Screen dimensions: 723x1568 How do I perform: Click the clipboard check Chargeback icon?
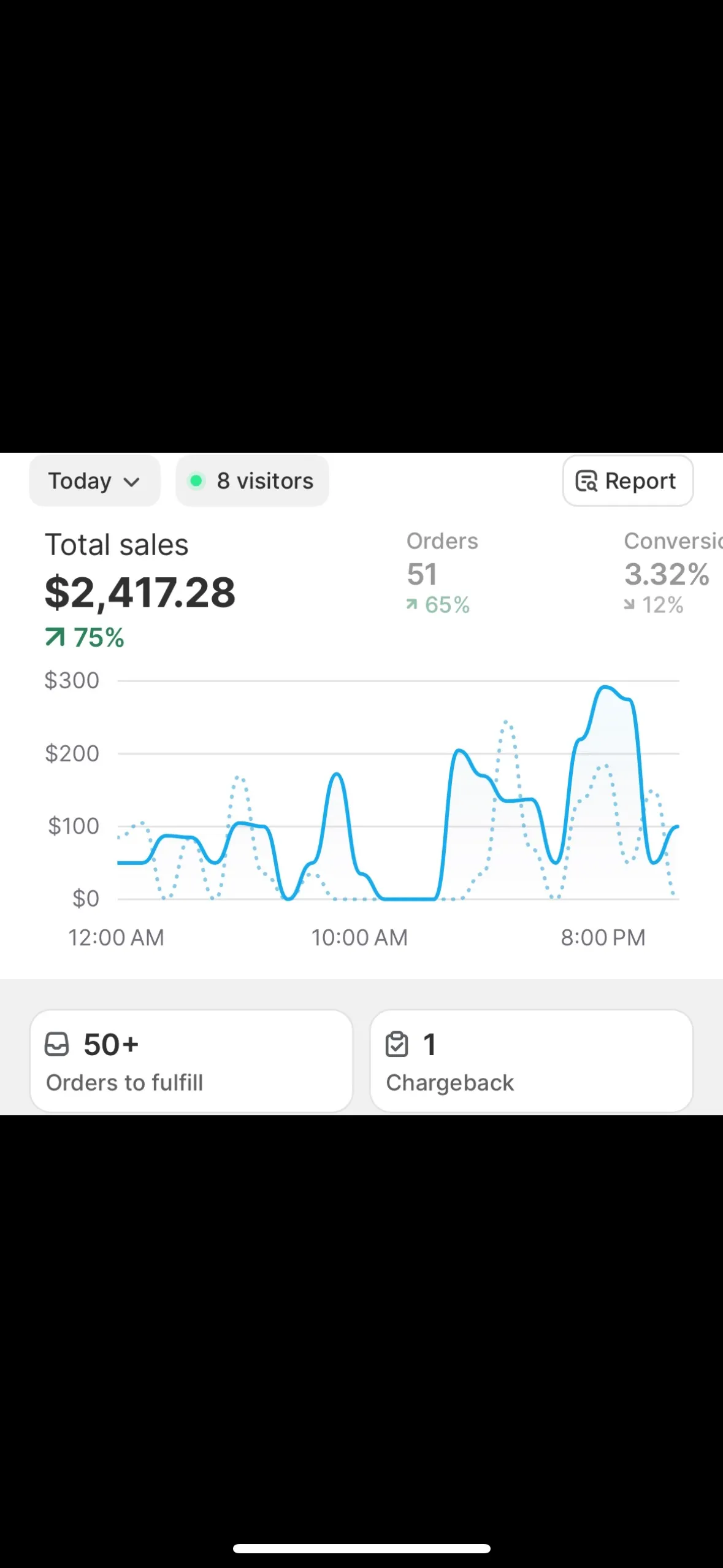click(397, 1044)
